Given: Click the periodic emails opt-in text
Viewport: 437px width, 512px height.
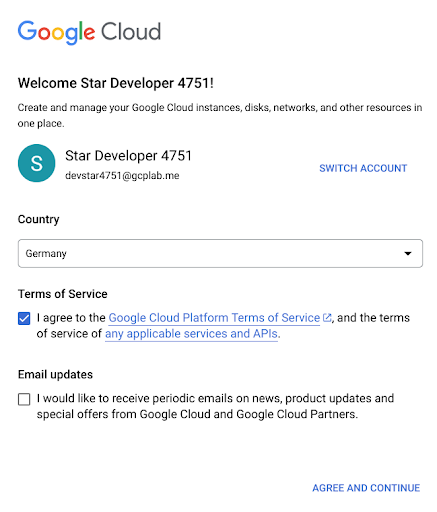Looking at the screenshot, I should coord(215,406).
